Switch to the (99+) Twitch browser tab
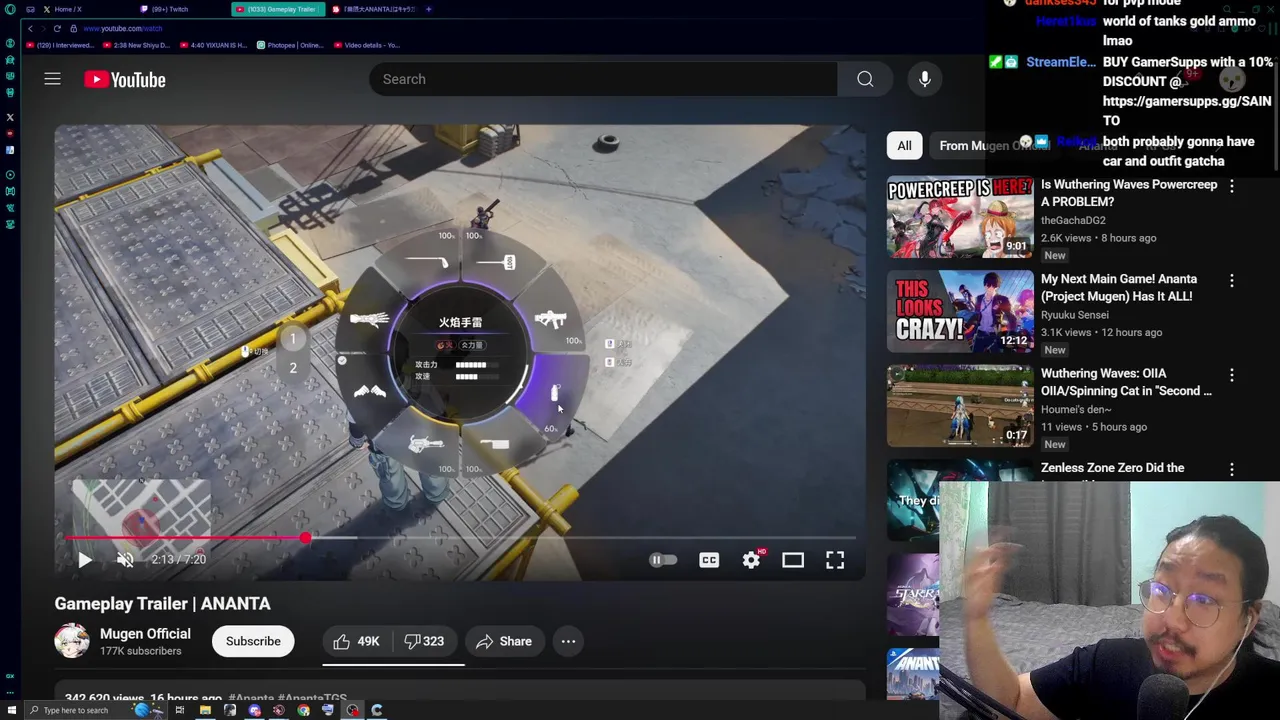This screenshot has width=1280, height=720. 183,9
